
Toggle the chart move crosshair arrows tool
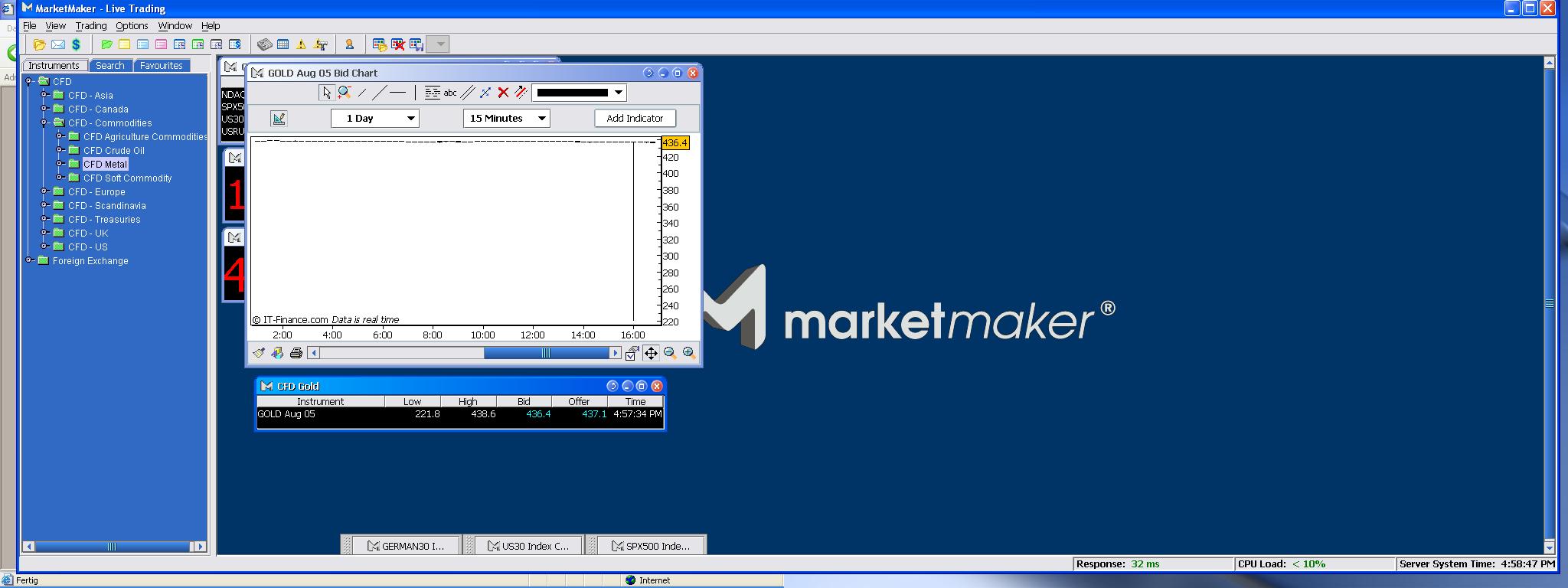tap(651, 353)
